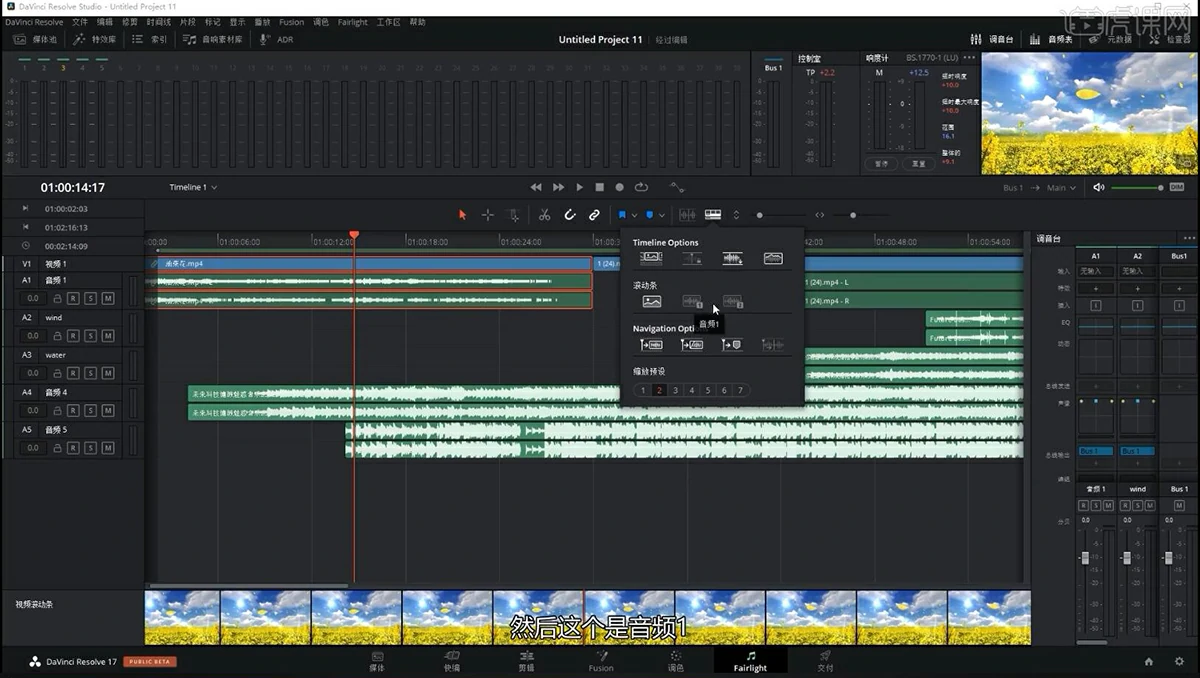Click the 01:00:14:17 timecode display
The width and height of the screenshot is (1200, 678).
point(72,187)
